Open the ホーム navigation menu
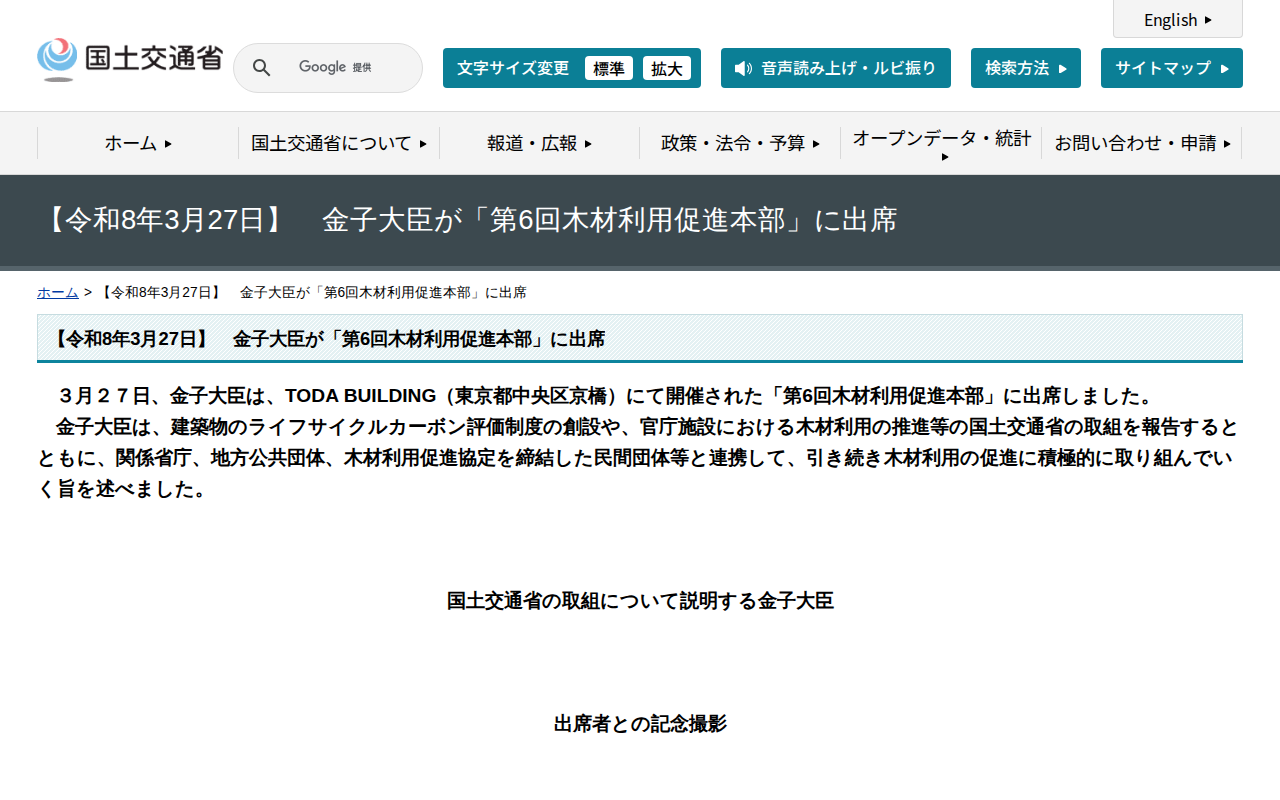1280x800 pixels. pos(138,143)
